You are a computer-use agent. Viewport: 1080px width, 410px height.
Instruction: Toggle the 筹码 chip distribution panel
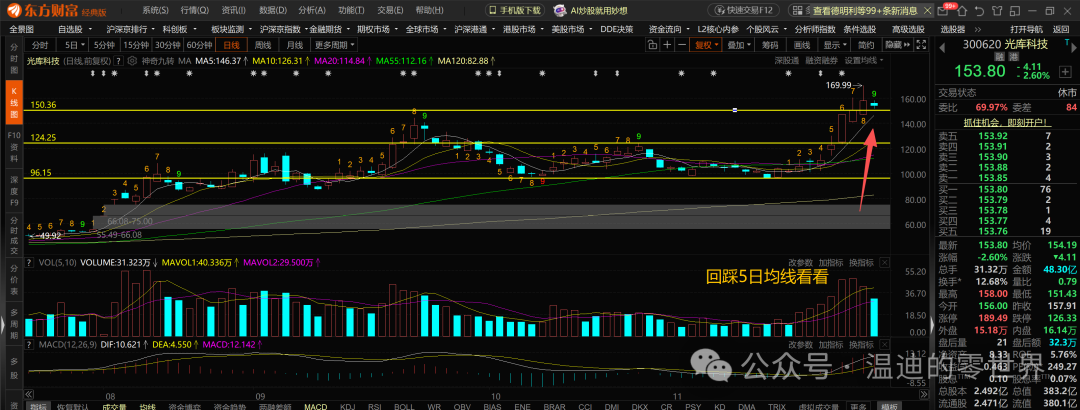770,44
